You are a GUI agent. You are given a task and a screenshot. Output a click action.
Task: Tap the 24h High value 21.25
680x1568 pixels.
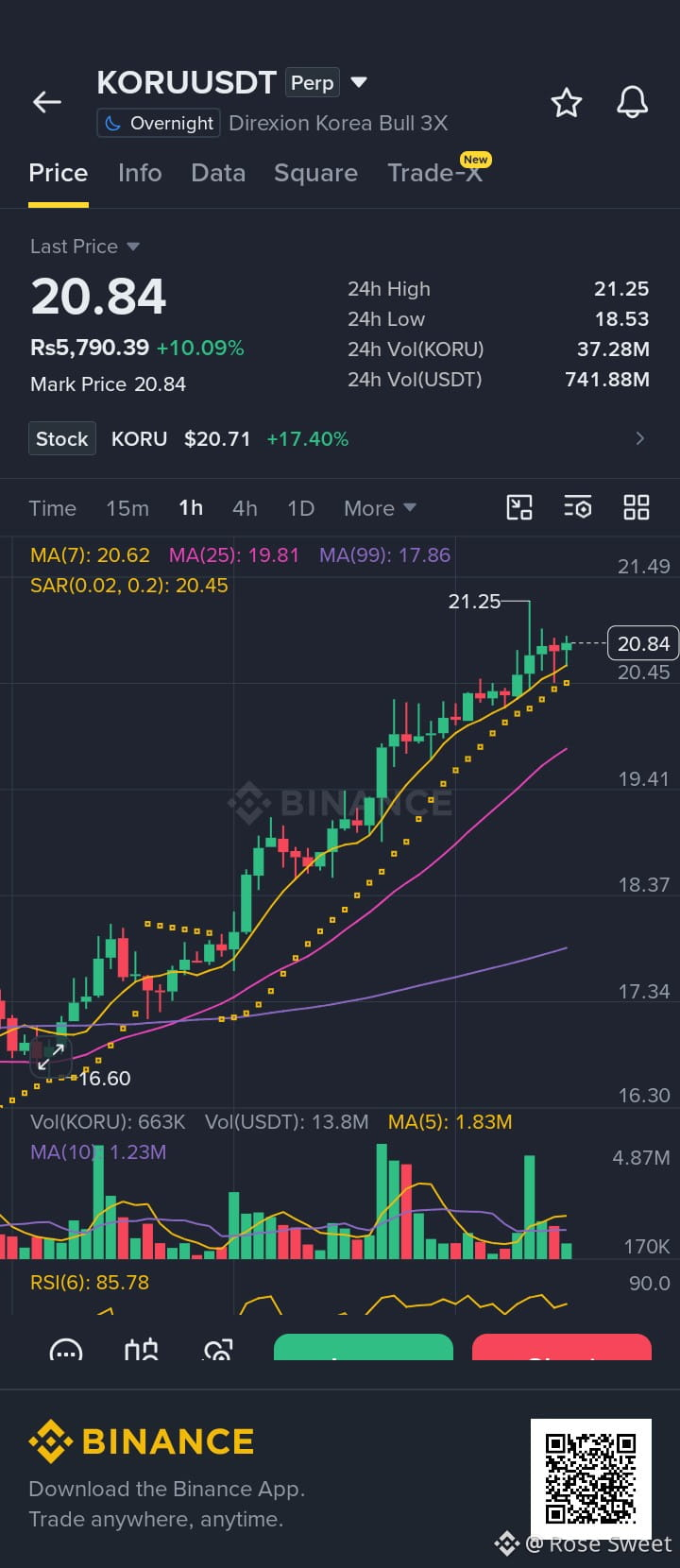point(621,289)
